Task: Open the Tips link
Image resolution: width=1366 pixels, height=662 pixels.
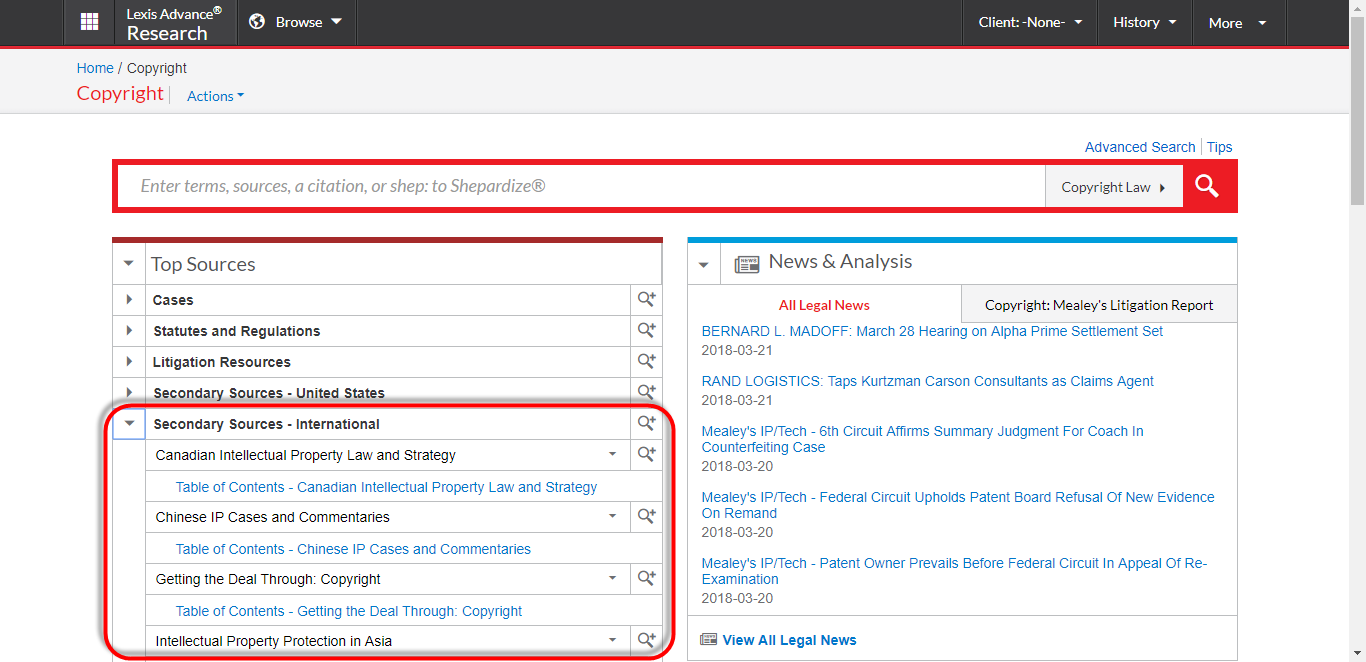Action: (1219, 147)
